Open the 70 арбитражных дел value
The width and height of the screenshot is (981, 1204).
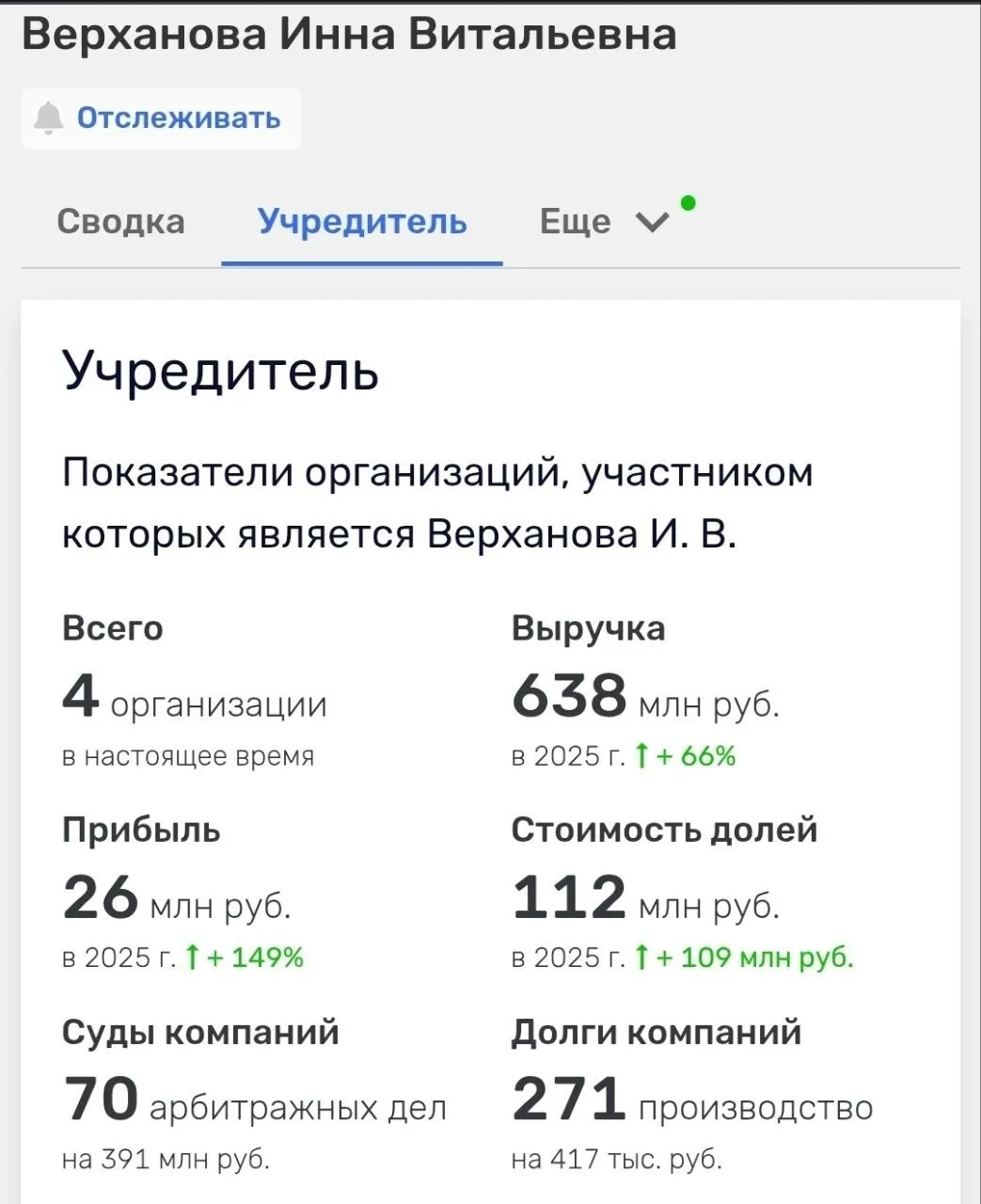point(254,1101)
